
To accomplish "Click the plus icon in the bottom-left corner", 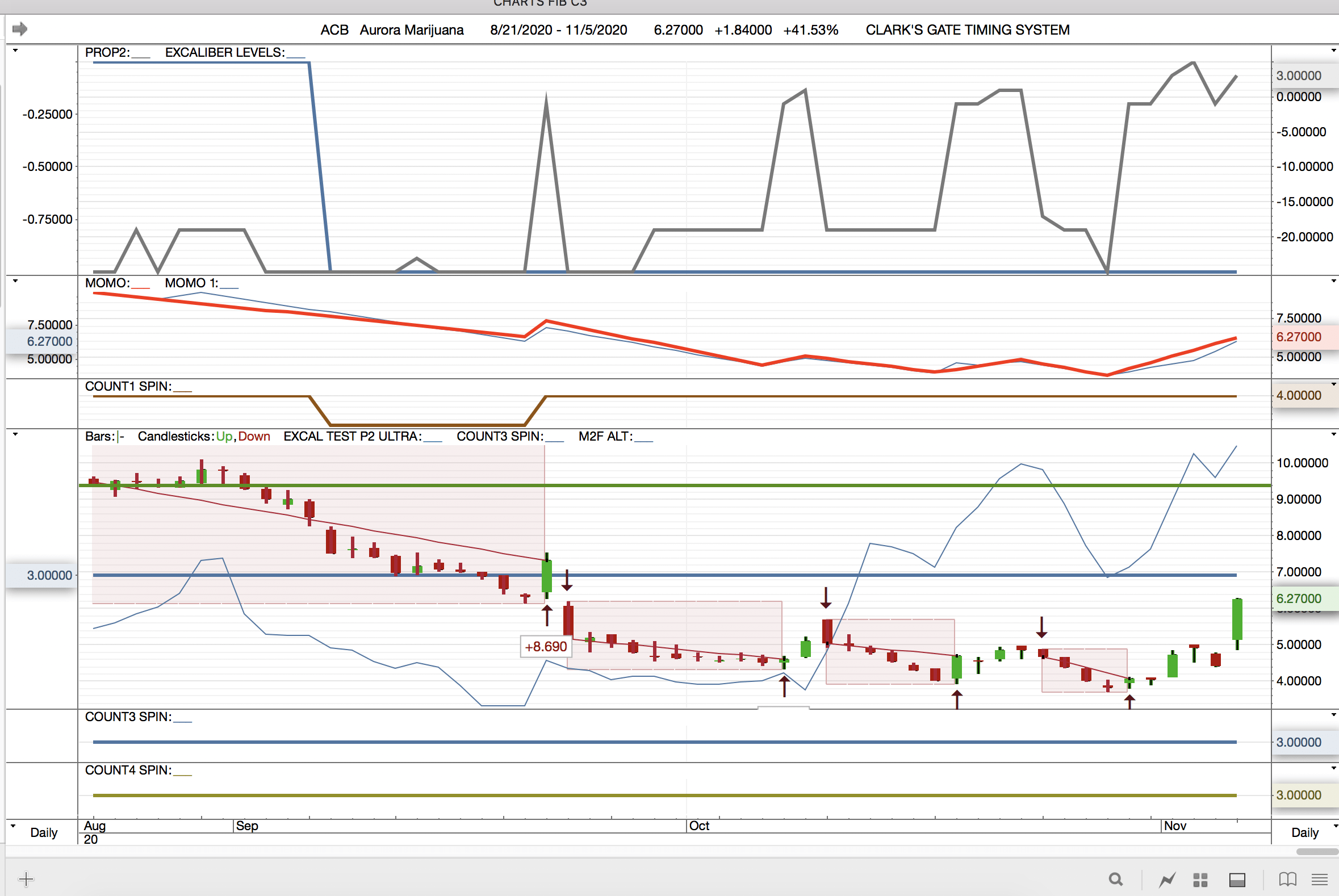I will click(x=26, y=879).
